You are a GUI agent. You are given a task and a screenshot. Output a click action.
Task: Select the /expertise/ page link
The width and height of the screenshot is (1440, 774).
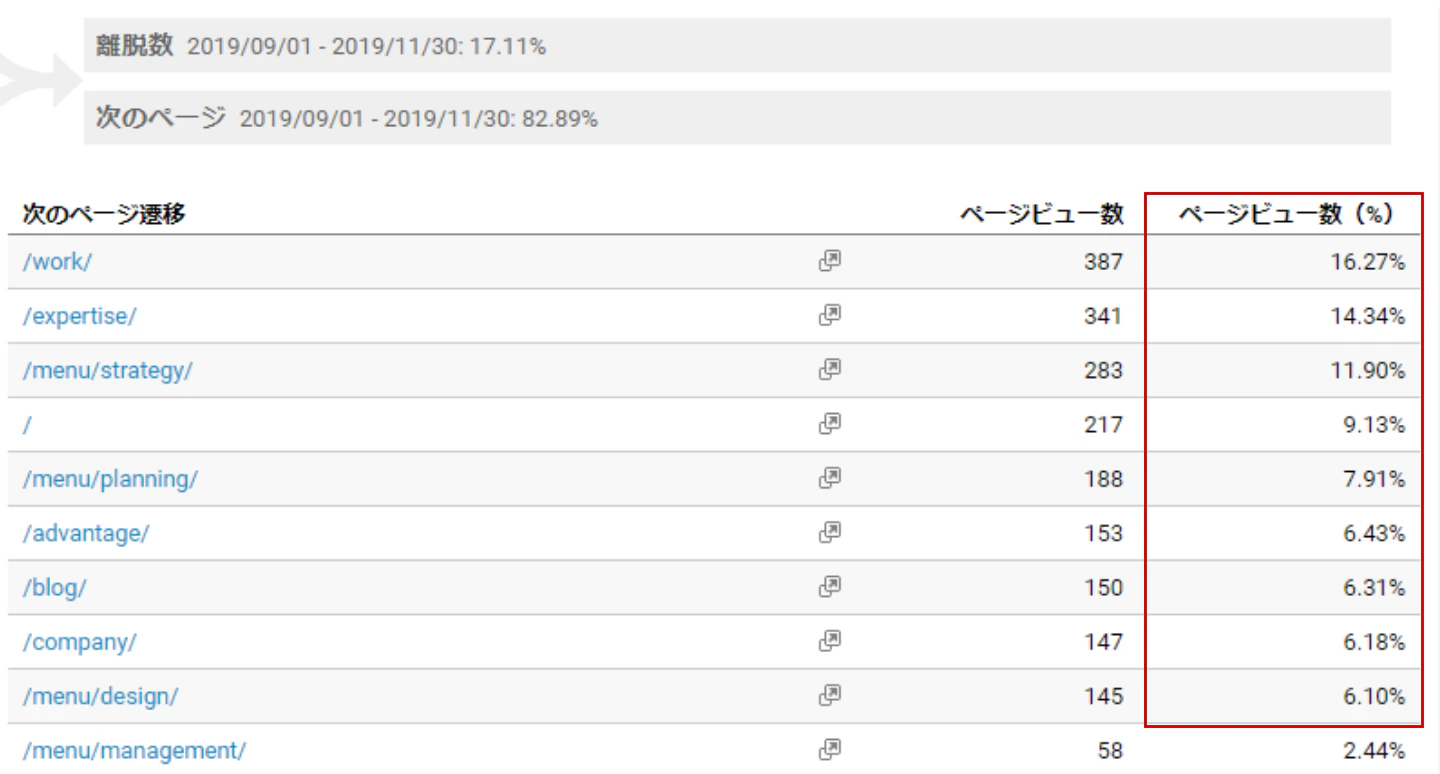point(79,316)
